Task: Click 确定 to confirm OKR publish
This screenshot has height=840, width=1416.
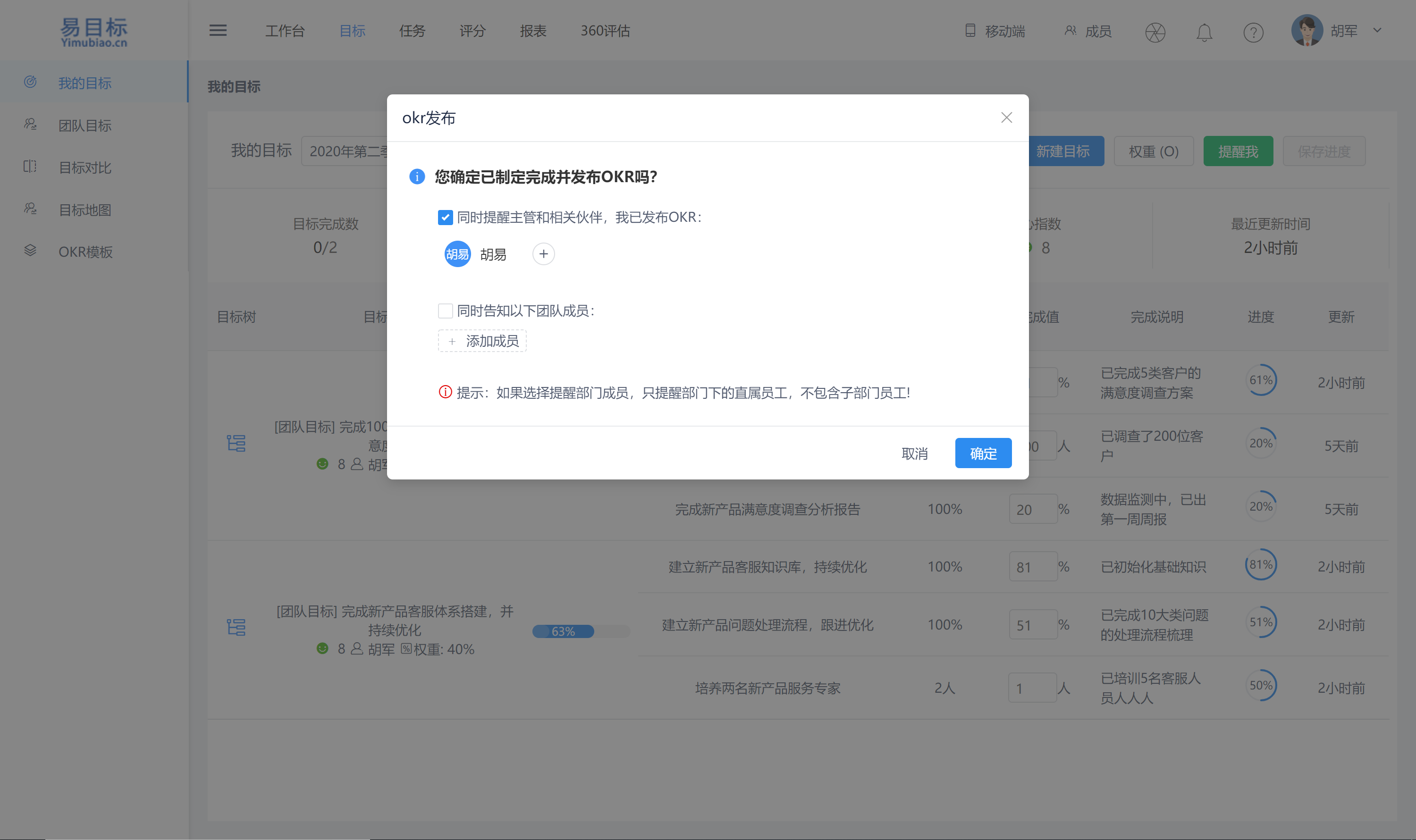Action: 984,454
